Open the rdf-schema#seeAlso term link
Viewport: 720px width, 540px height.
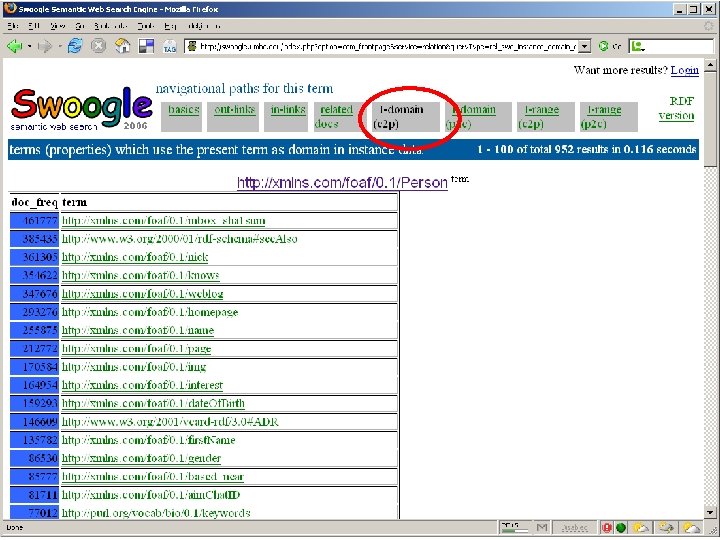click(180, 239)
